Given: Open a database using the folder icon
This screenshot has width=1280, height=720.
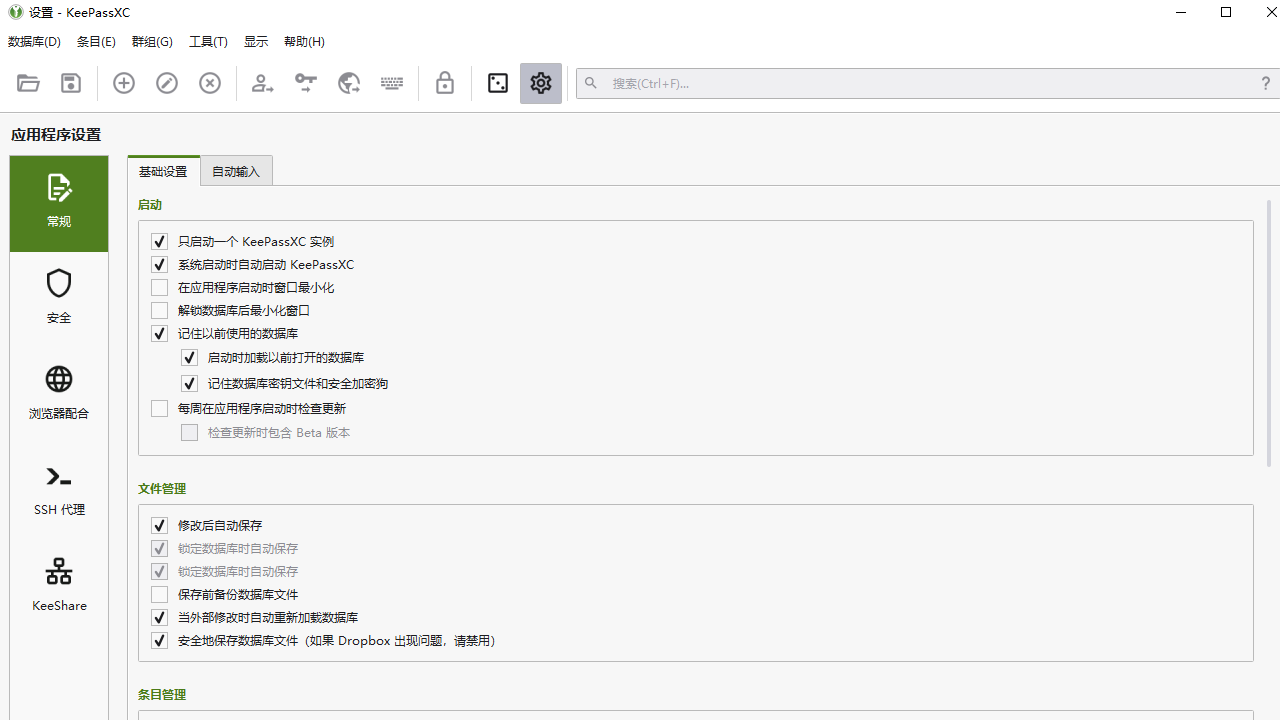Looking at the screenshot, I should (x=27, y=83).
